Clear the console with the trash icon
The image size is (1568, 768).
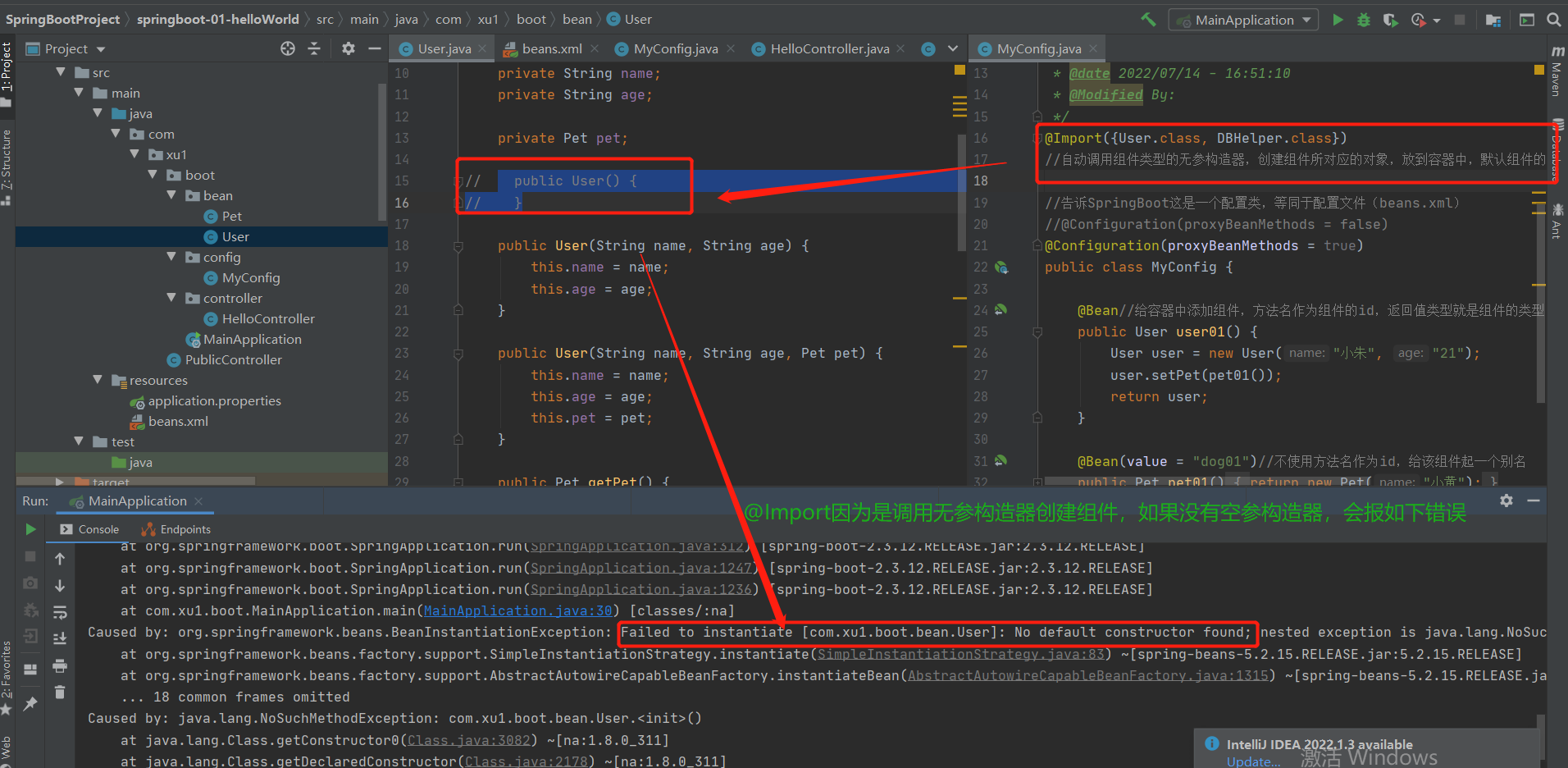60,693
